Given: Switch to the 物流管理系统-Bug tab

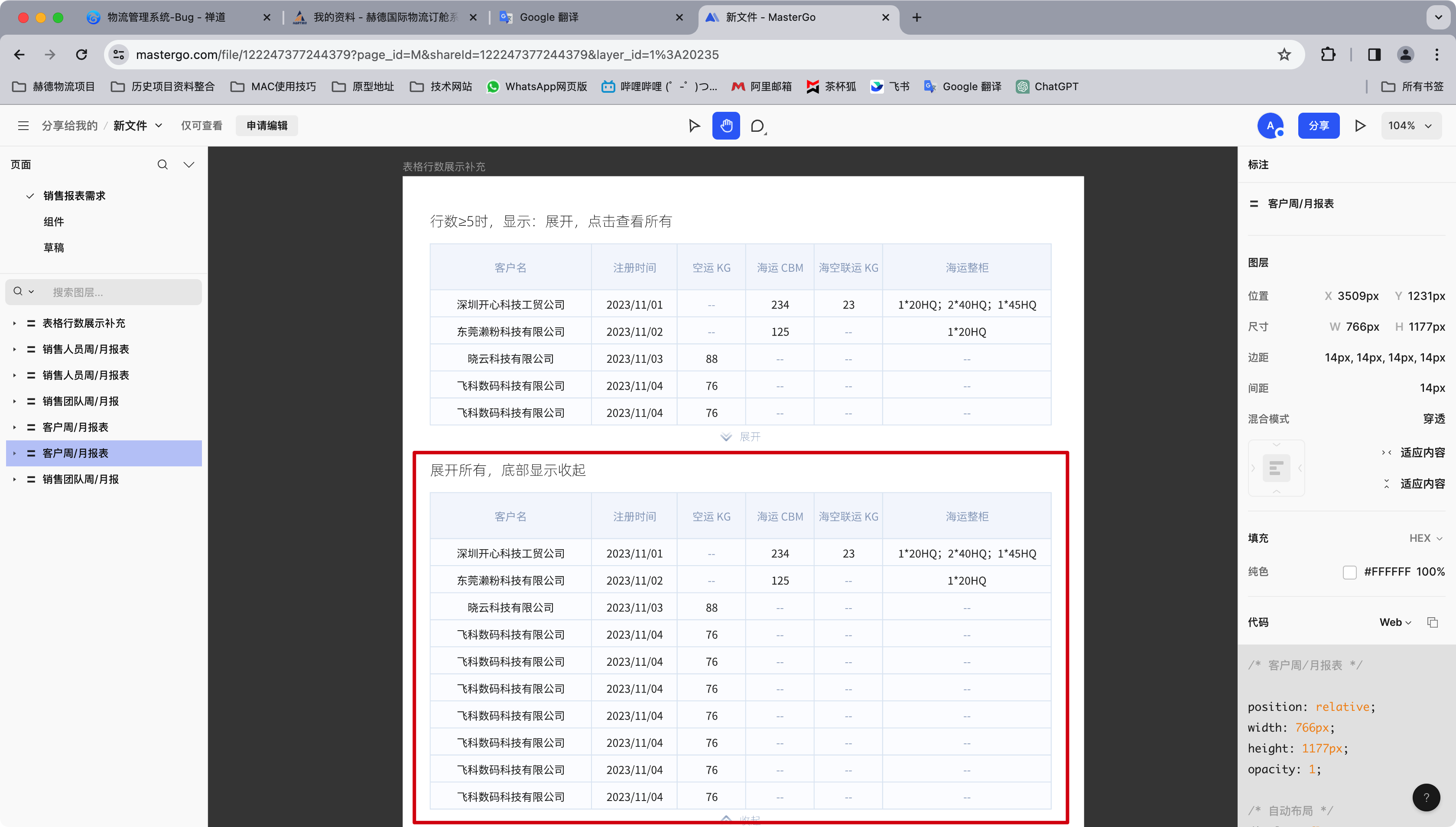Looking at the screenshot, I should 166,17.
